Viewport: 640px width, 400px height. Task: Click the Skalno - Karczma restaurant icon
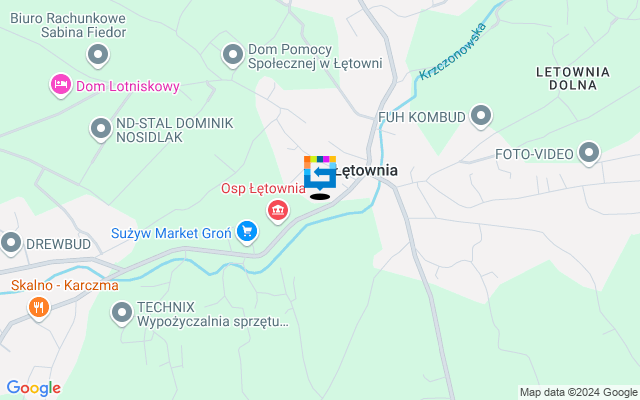pos(39,307)
